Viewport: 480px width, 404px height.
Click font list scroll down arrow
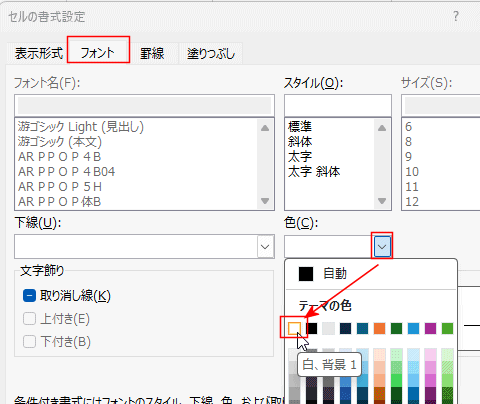tap(265, 201)
